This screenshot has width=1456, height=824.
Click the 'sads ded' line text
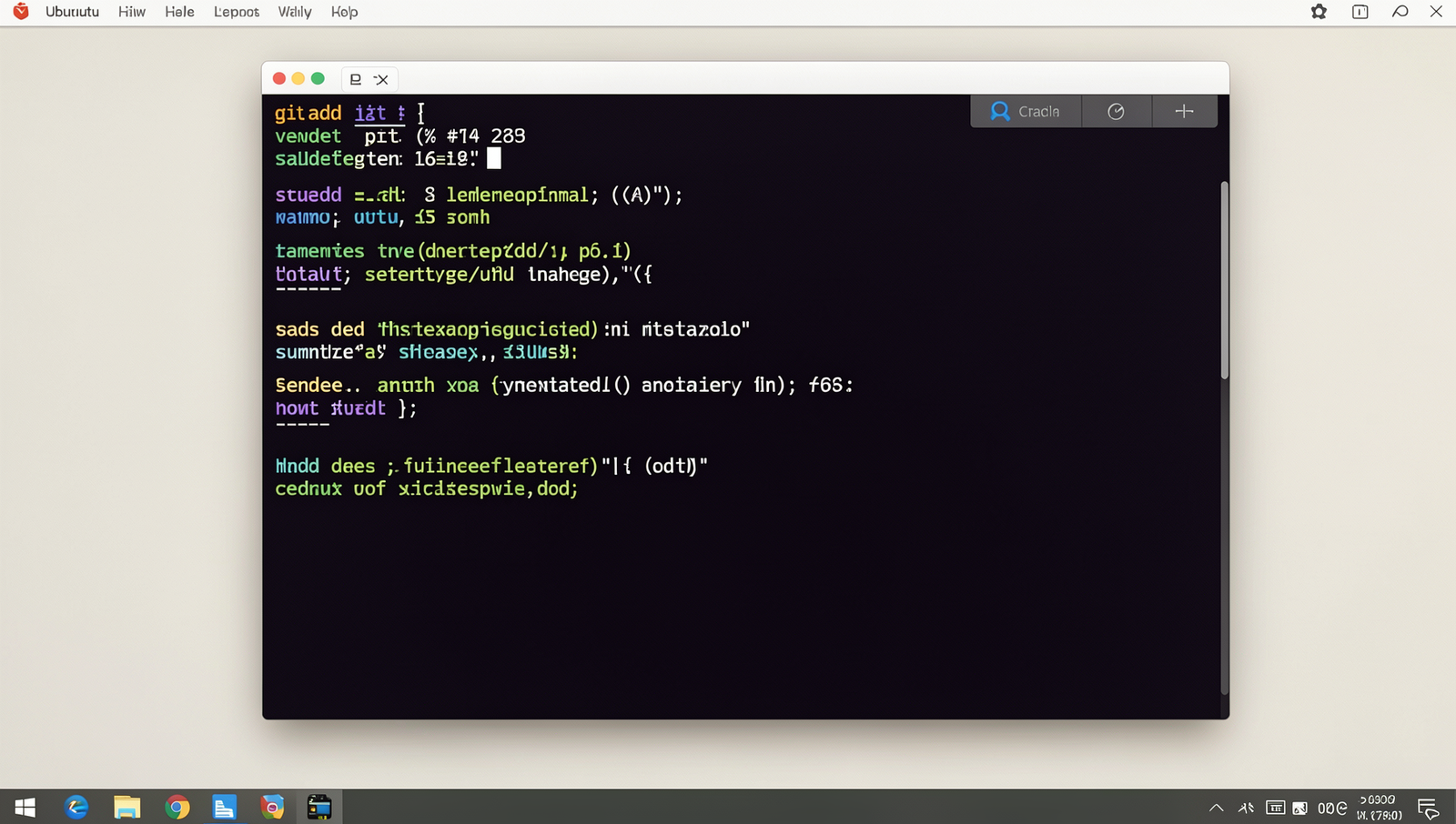click(x=512, y=329)
